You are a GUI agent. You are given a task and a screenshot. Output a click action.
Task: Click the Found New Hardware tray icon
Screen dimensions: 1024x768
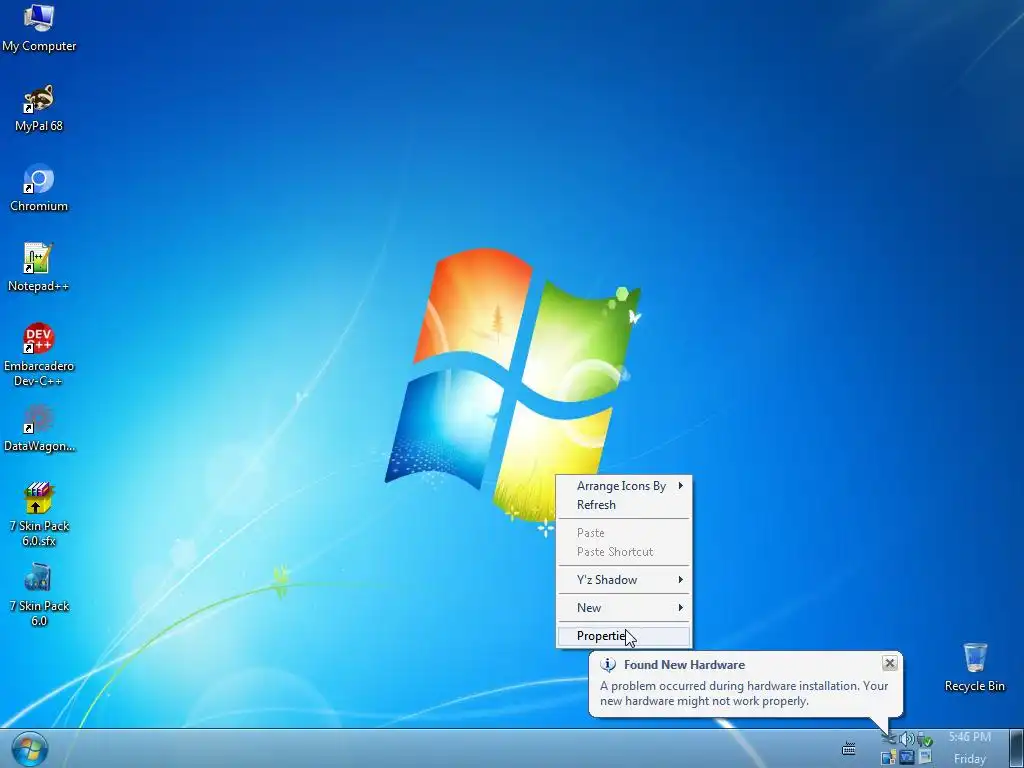[889, 739]
